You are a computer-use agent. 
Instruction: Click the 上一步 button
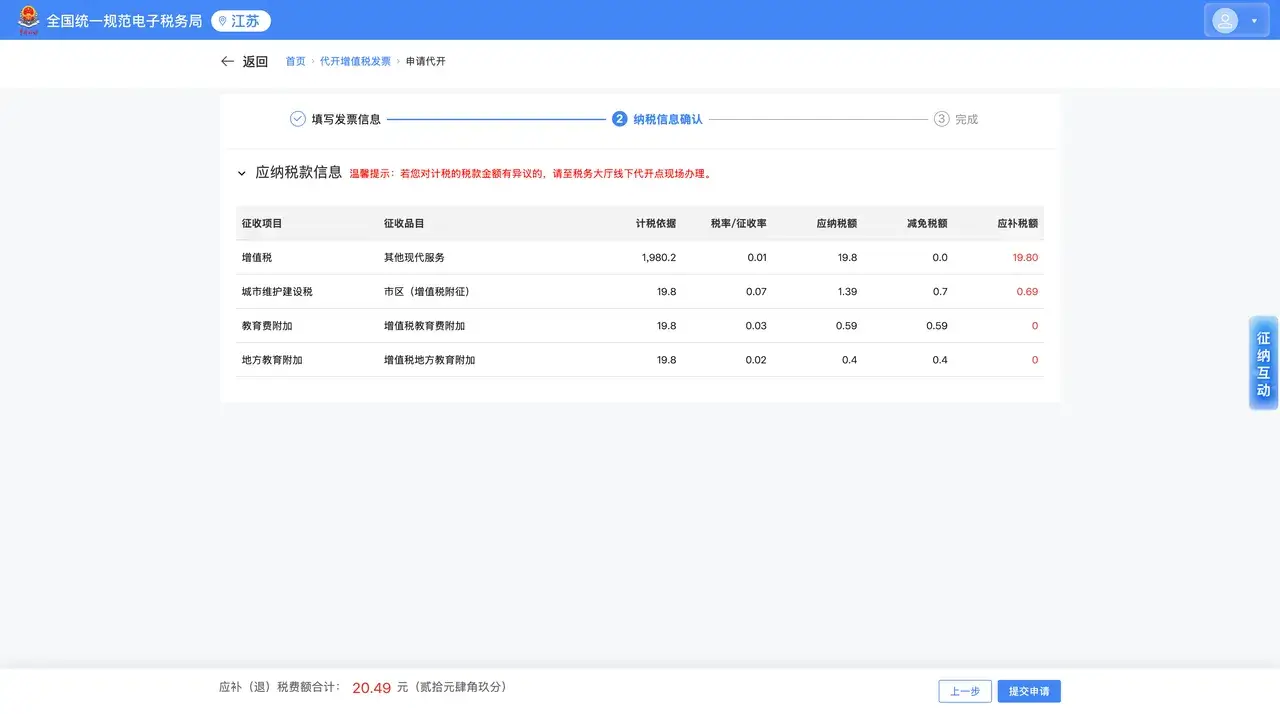tap(965, 691)
